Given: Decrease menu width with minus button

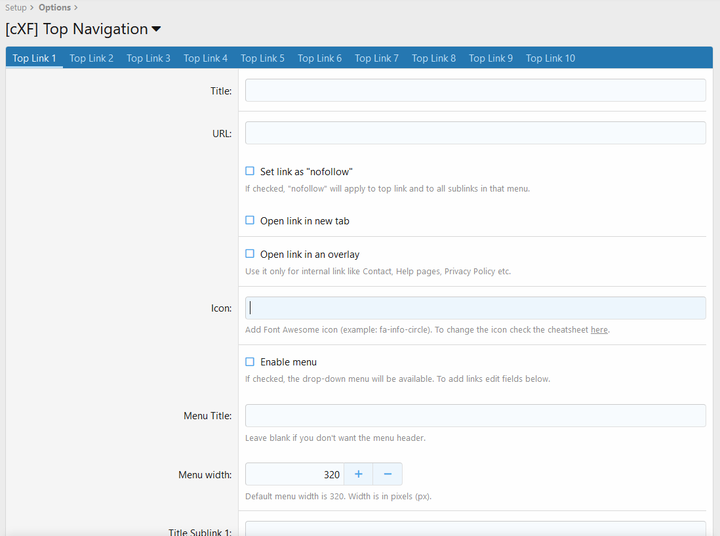Looking at the screenshot, I should click(x=387, y=474).
